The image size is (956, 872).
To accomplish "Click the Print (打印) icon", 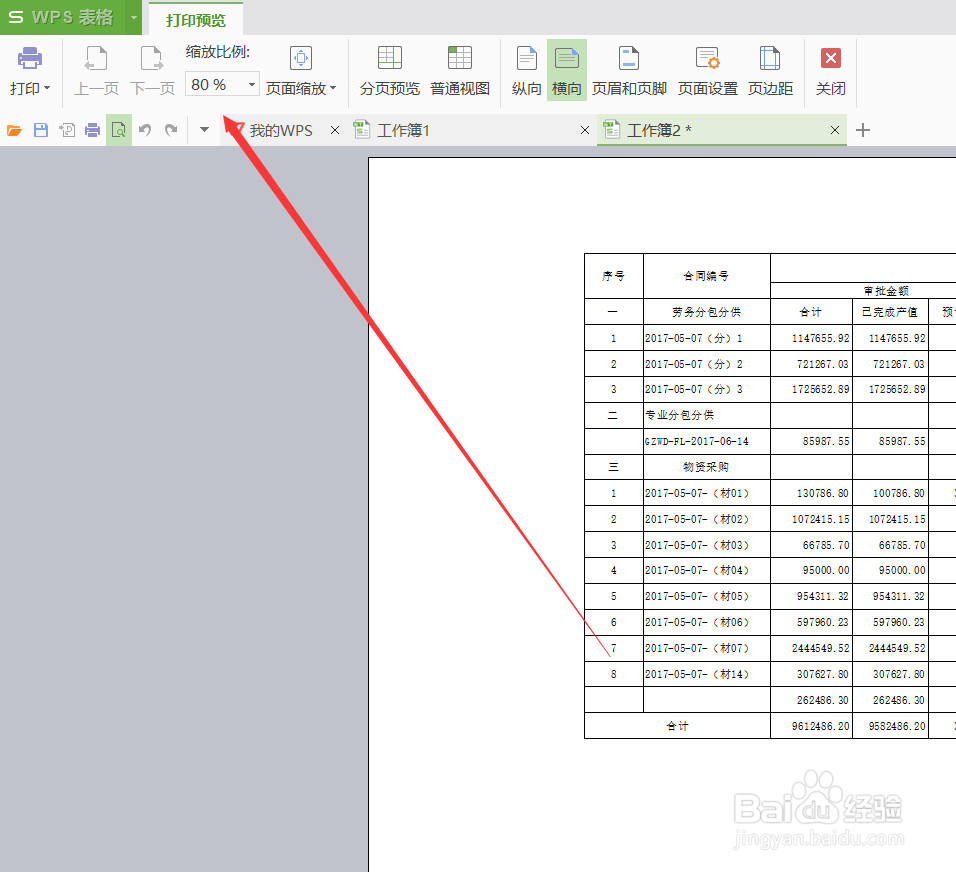I will 29,59.
